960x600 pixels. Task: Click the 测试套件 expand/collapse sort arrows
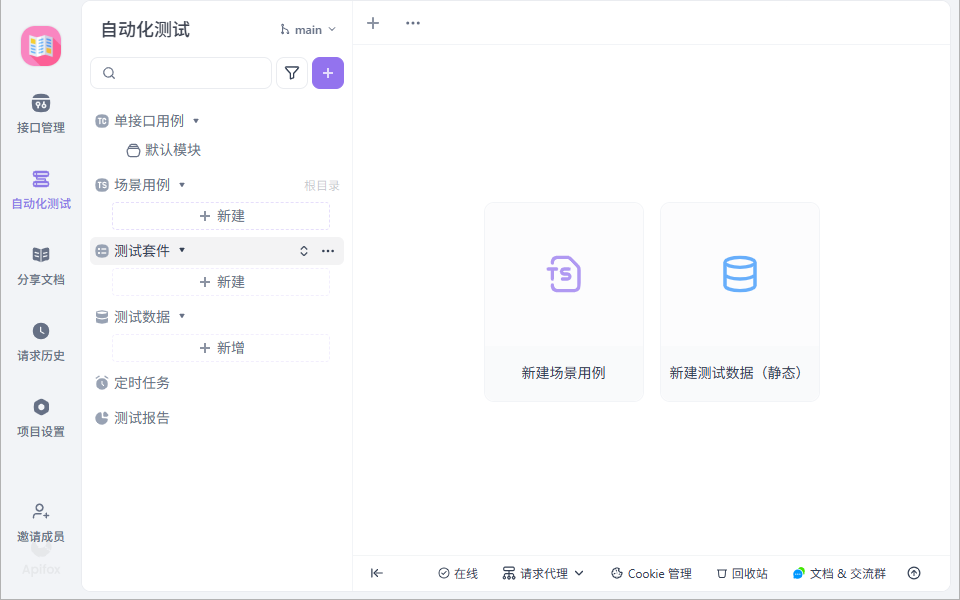coord(304,251)
